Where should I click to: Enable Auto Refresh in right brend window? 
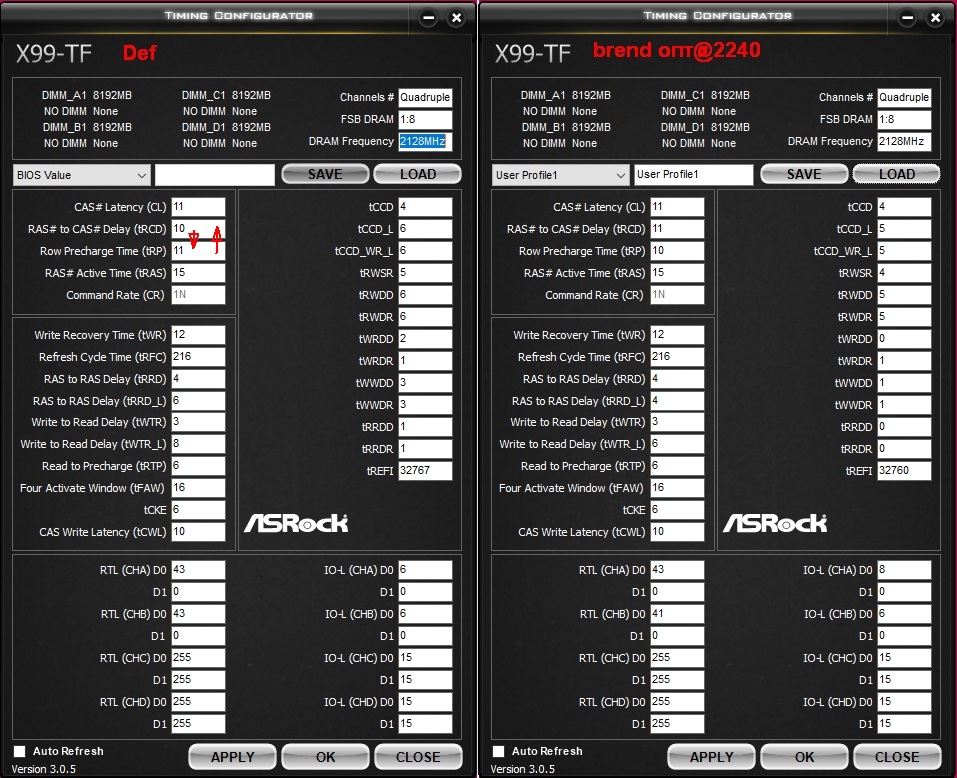(x=499, y=751)
